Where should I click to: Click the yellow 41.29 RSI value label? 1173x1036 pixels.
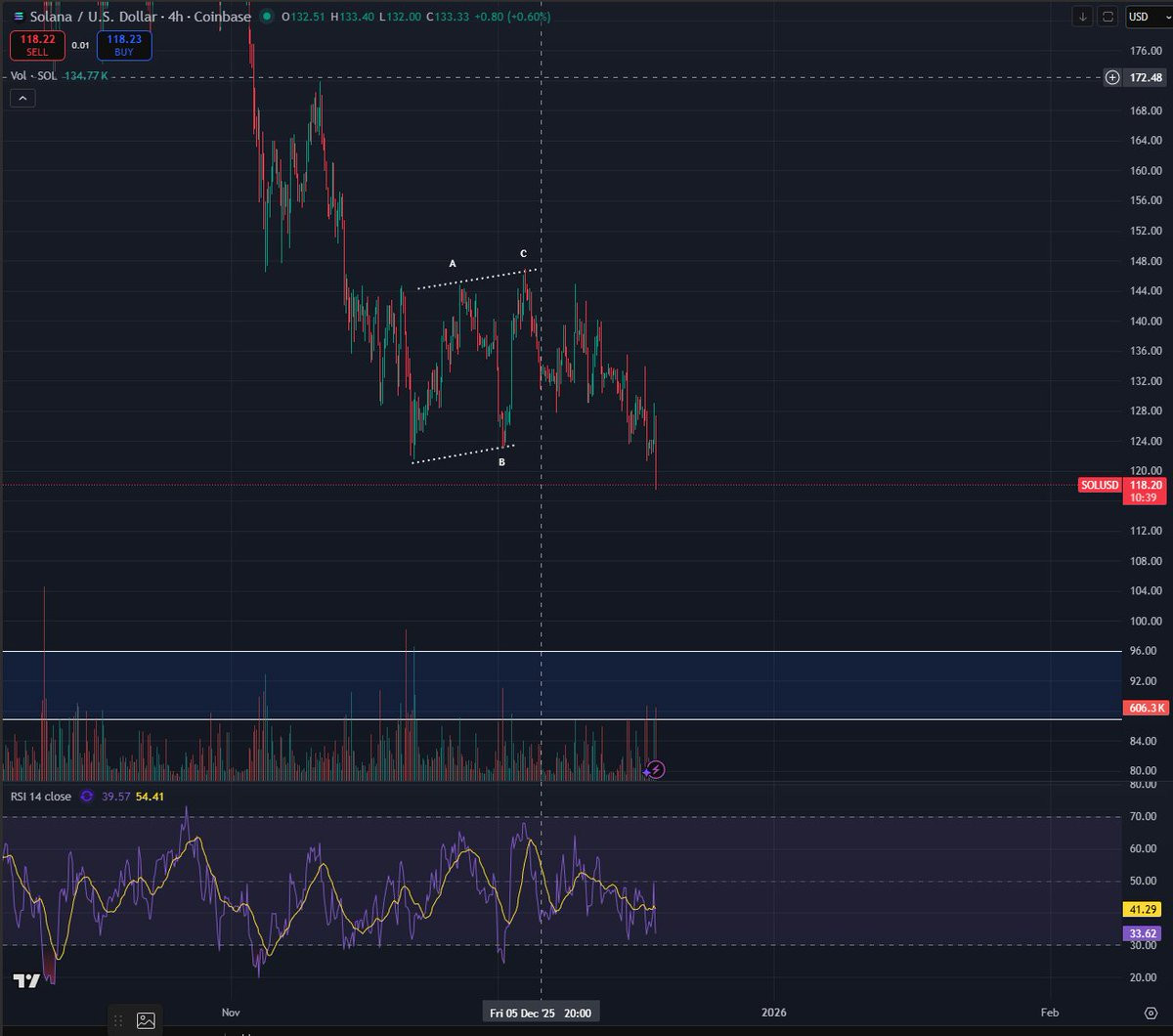[x=1145, y=910]
